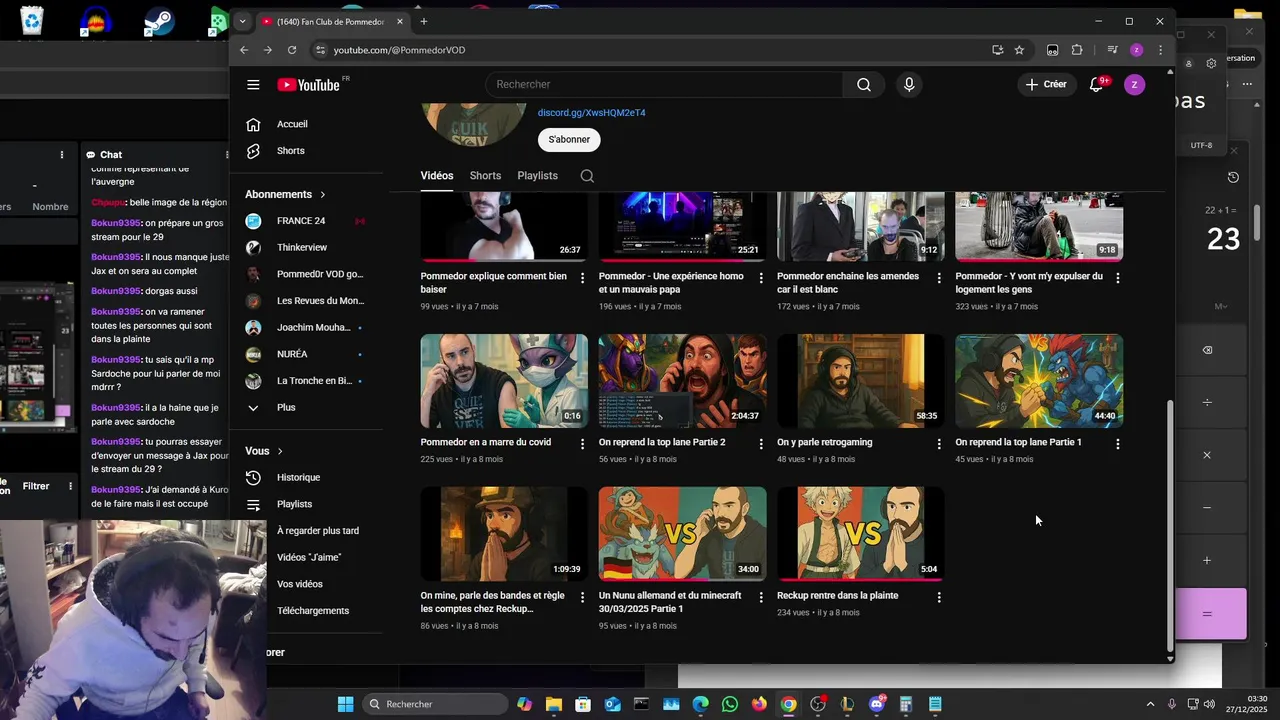Open Chrome tab search dropdown
1280x720 pixels.
point(242,21)
